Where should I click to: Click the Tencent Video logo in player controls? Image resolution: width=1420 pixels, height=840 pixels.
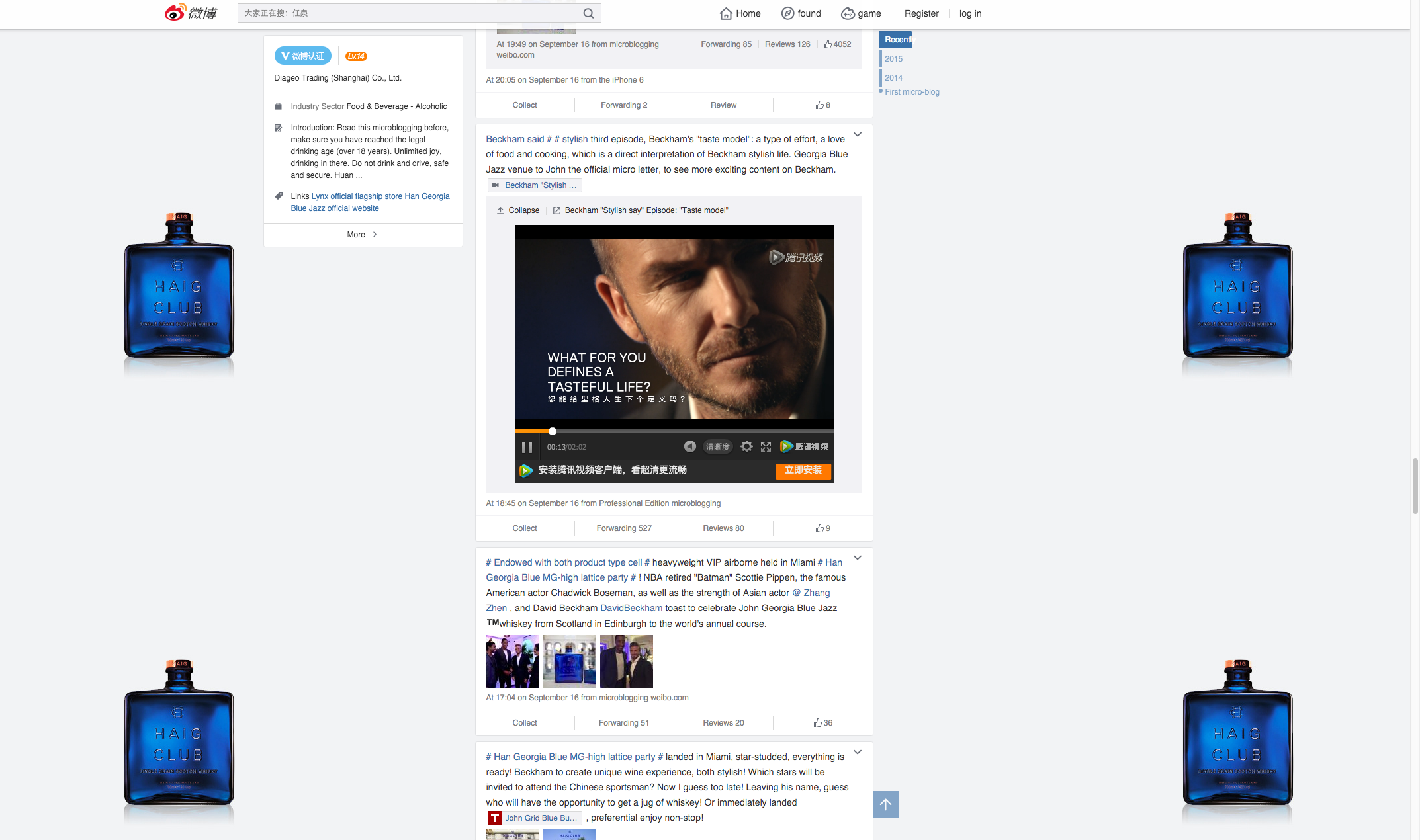(804, 446)
